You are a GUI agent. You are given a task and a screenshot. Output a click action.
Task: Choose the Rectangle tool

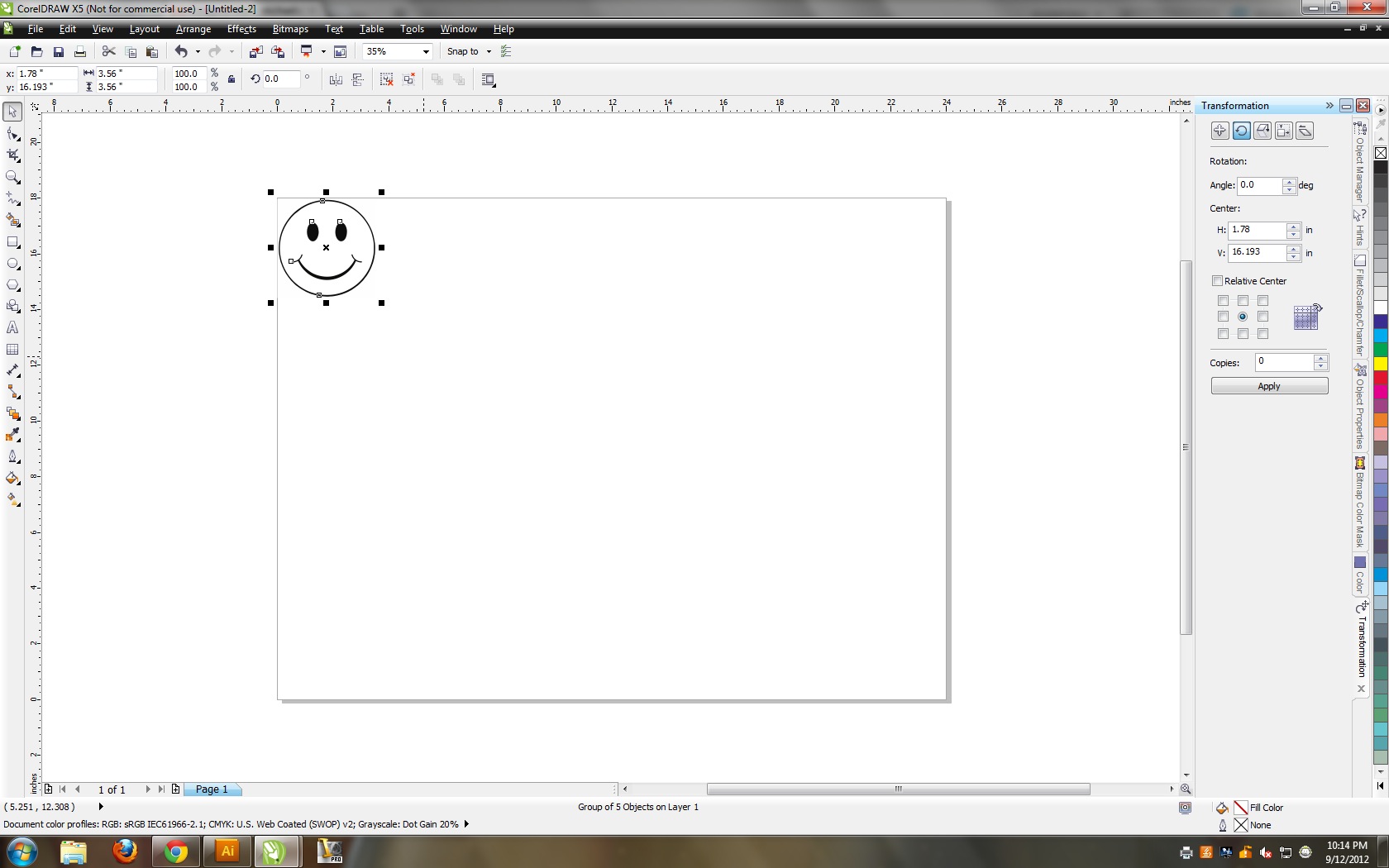12,242
